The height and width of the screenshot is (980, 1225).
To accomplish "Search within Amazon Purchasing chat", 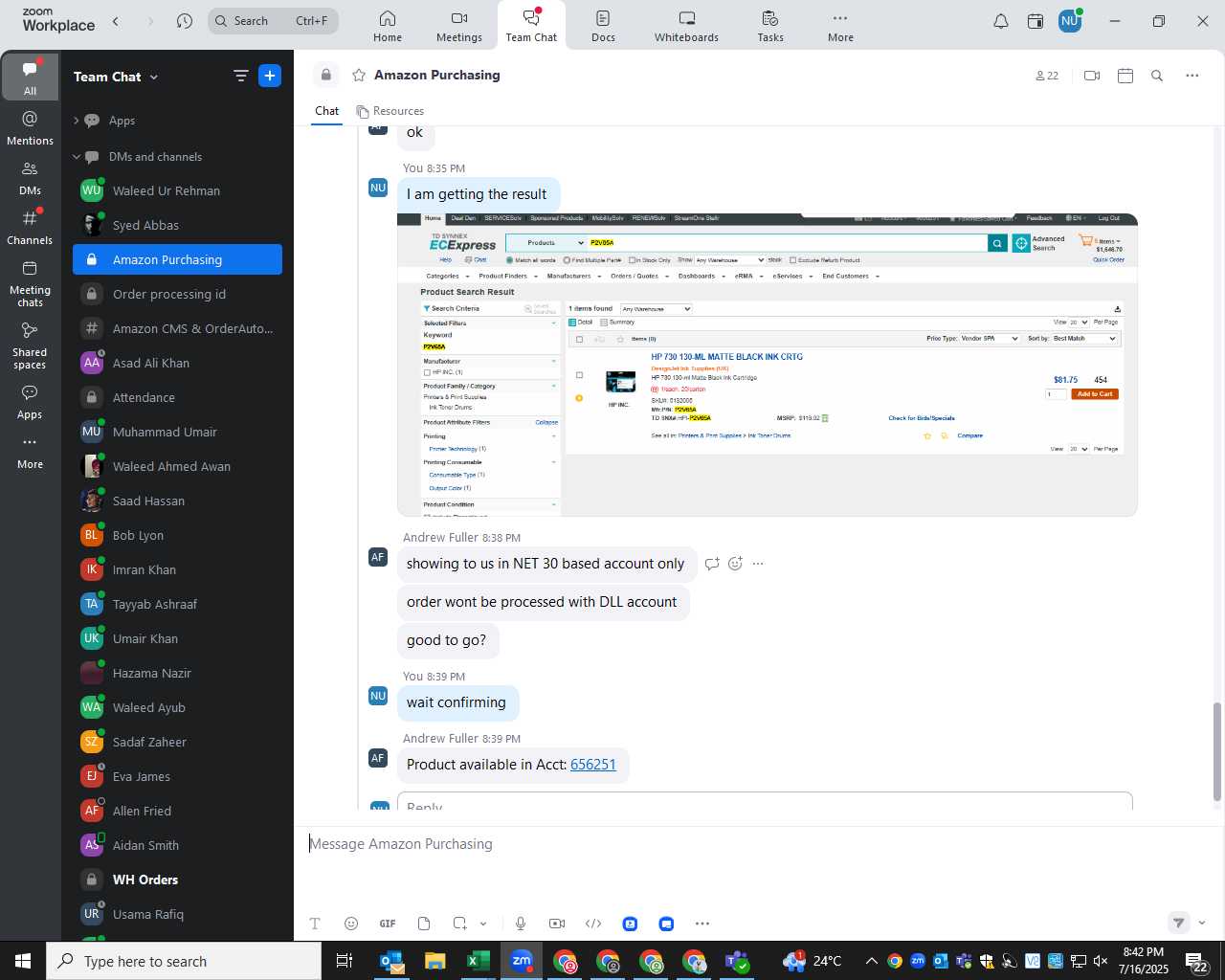I will coord(1157,76).
